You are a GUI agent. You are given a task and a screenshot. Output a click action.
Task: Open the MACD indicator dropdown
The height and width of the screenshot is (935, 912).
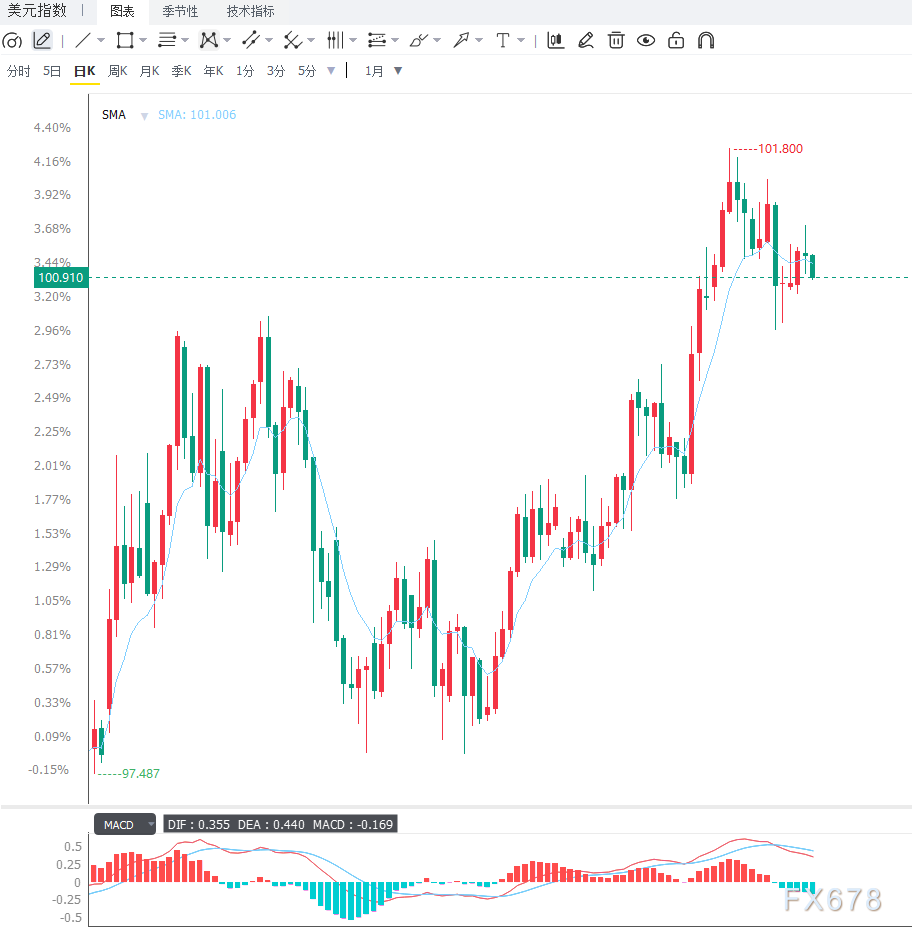pos(151,824)
